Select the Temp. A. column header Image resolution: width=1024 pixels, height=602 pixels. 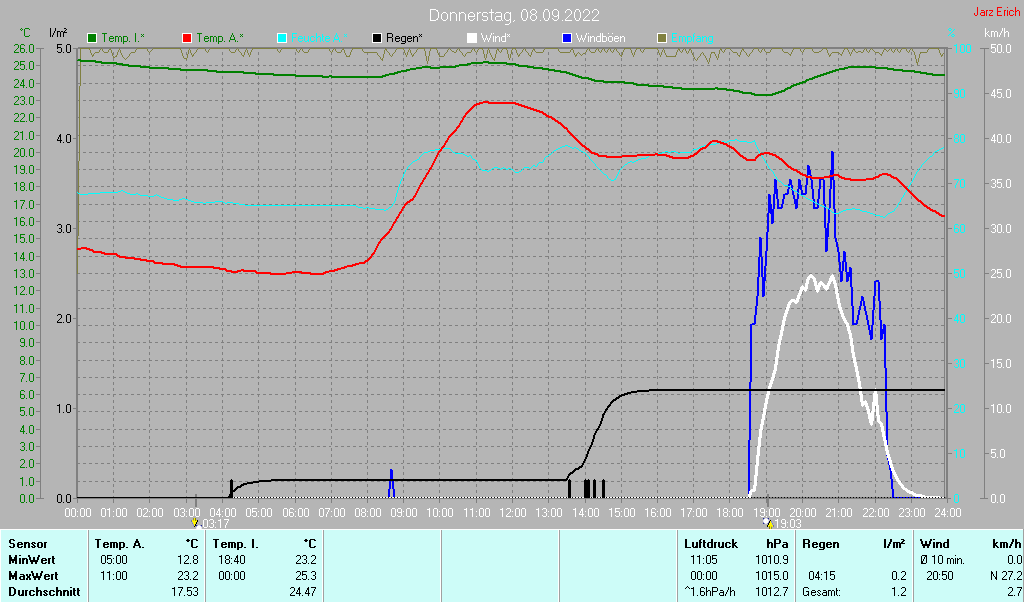[119, 544]
